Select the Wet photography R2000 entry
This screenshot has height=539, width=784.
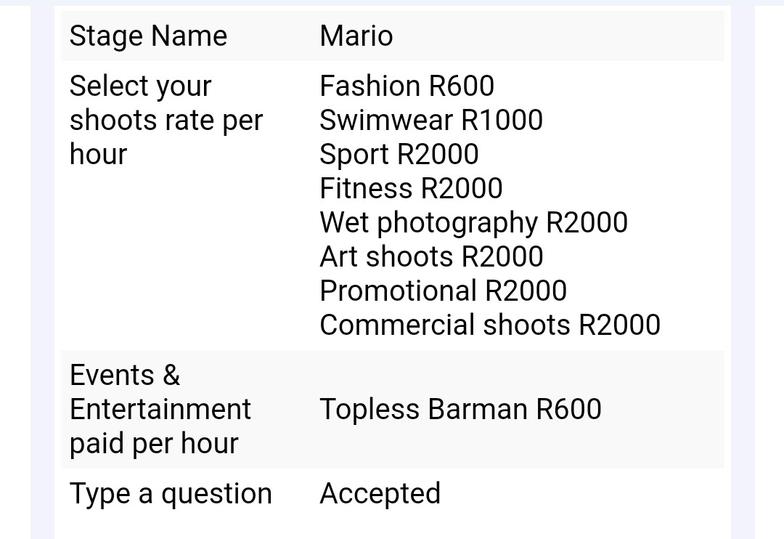coord(474,223)
